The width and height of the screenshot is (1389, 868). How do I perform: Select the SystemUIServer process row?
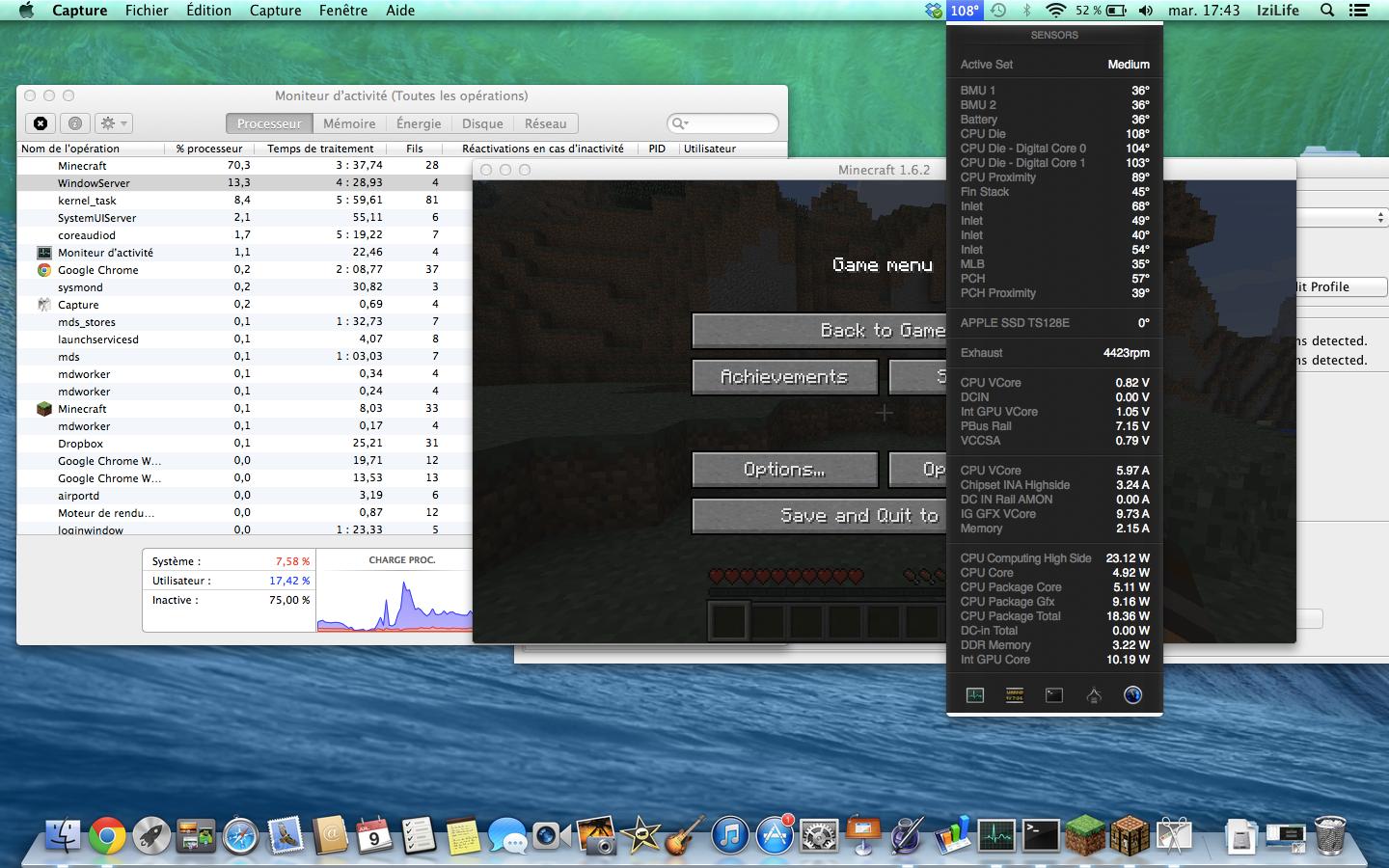pyautogui.click(x=244, y=217)
